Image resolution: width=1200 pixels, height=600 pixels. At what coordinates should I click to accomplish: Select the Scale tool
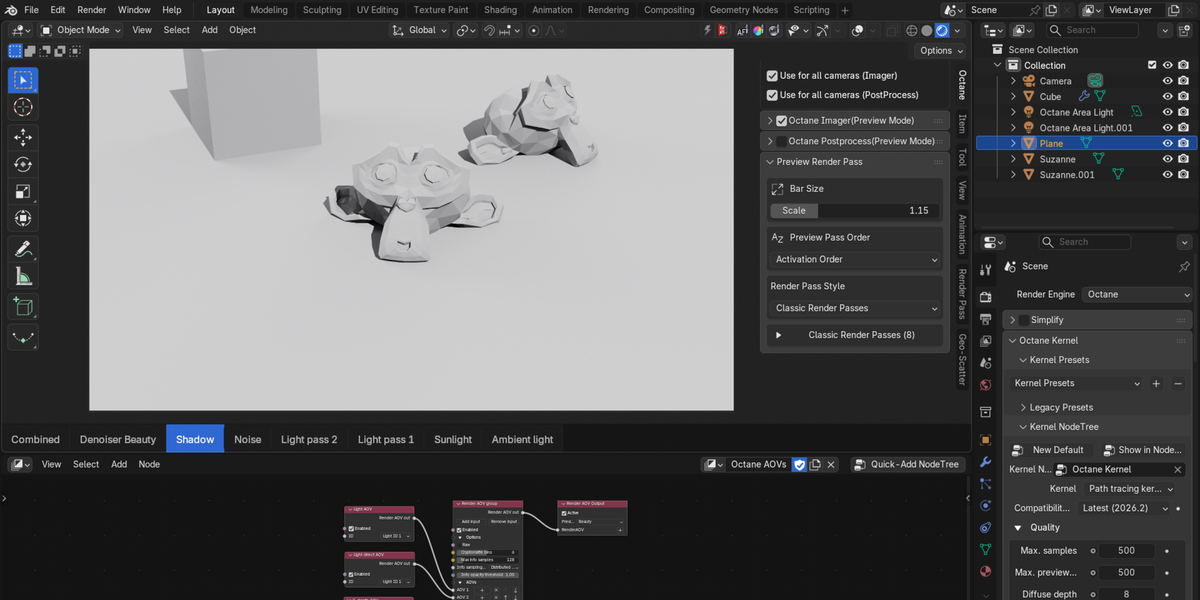[x=23, y=191]
